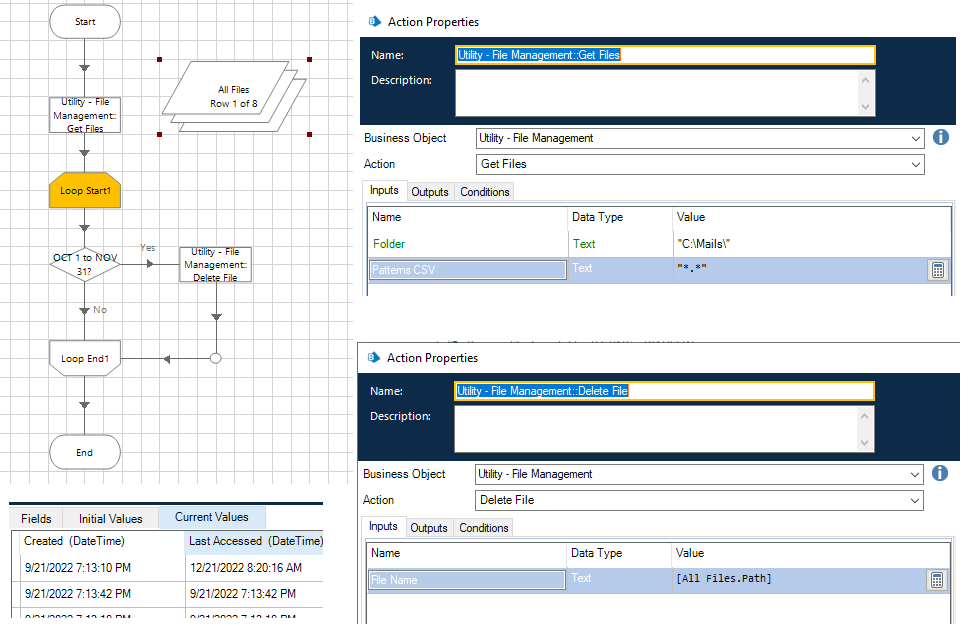Select the Loop Start1 stage
The width and height of the screenshot is (968, 626).
click(x=85, y=190)
